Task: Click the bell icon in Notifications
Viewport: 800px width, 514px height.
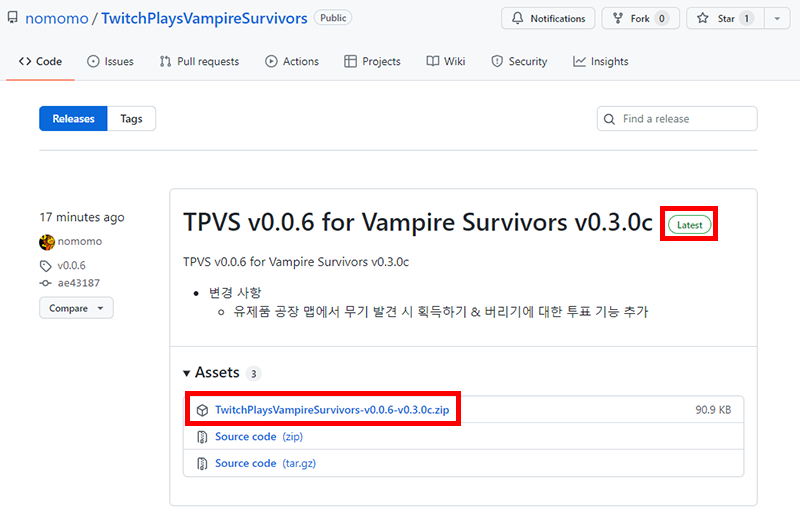Action: pos(517,18)
